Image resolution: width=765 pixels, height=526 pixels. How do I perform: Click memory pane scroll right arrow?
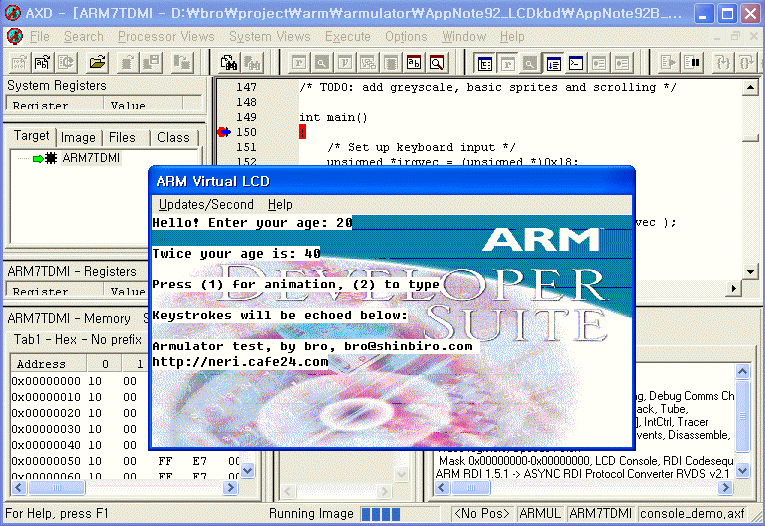(229, 487)
